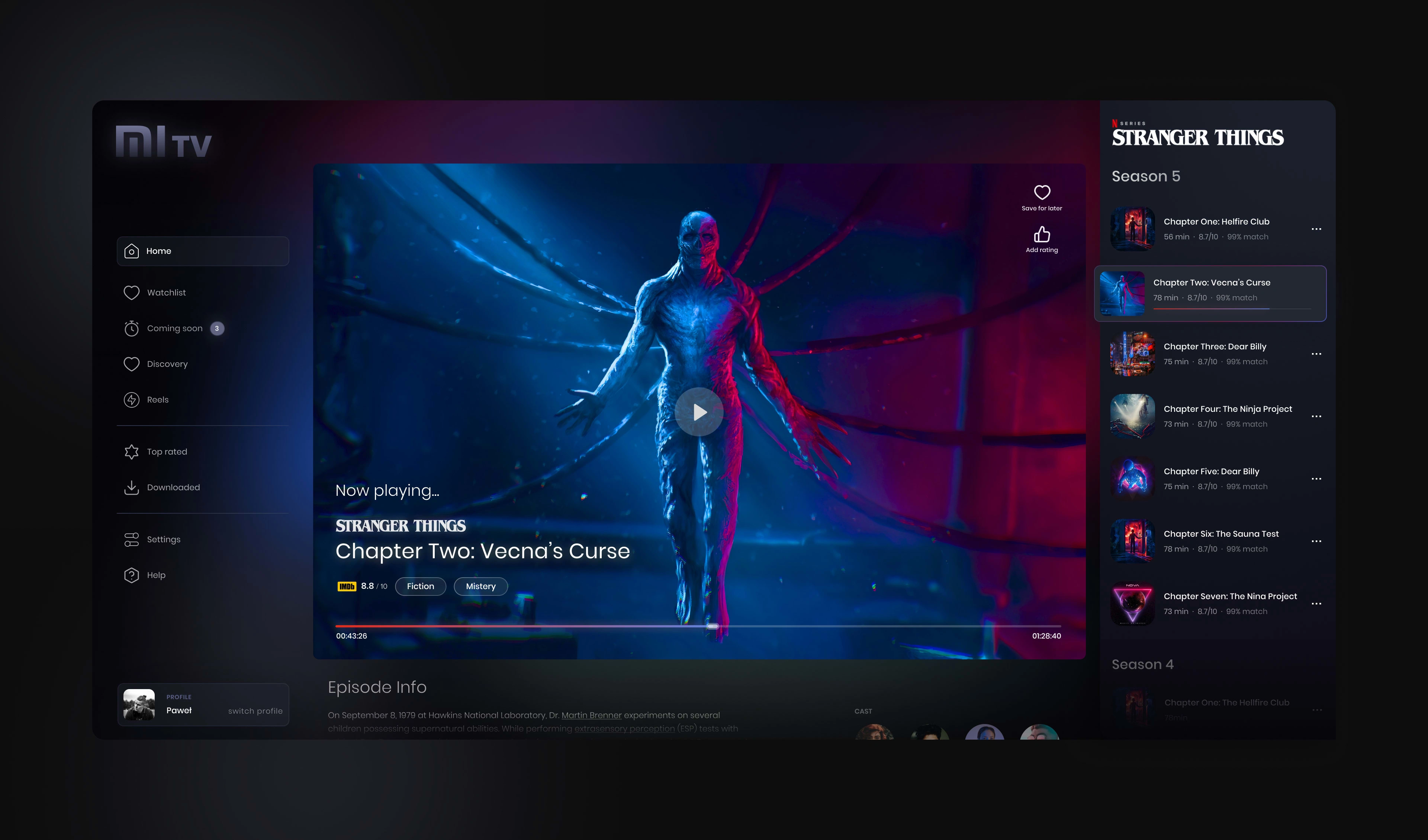
Task: Tap the Add rating thumbs-up icon
Action: (x=1042, y=234)
